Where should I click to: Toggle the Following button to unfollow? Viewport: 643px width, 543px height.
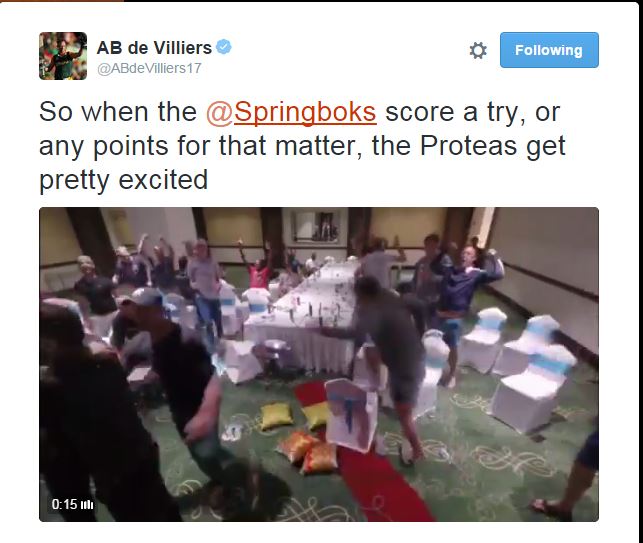(549, 50)
